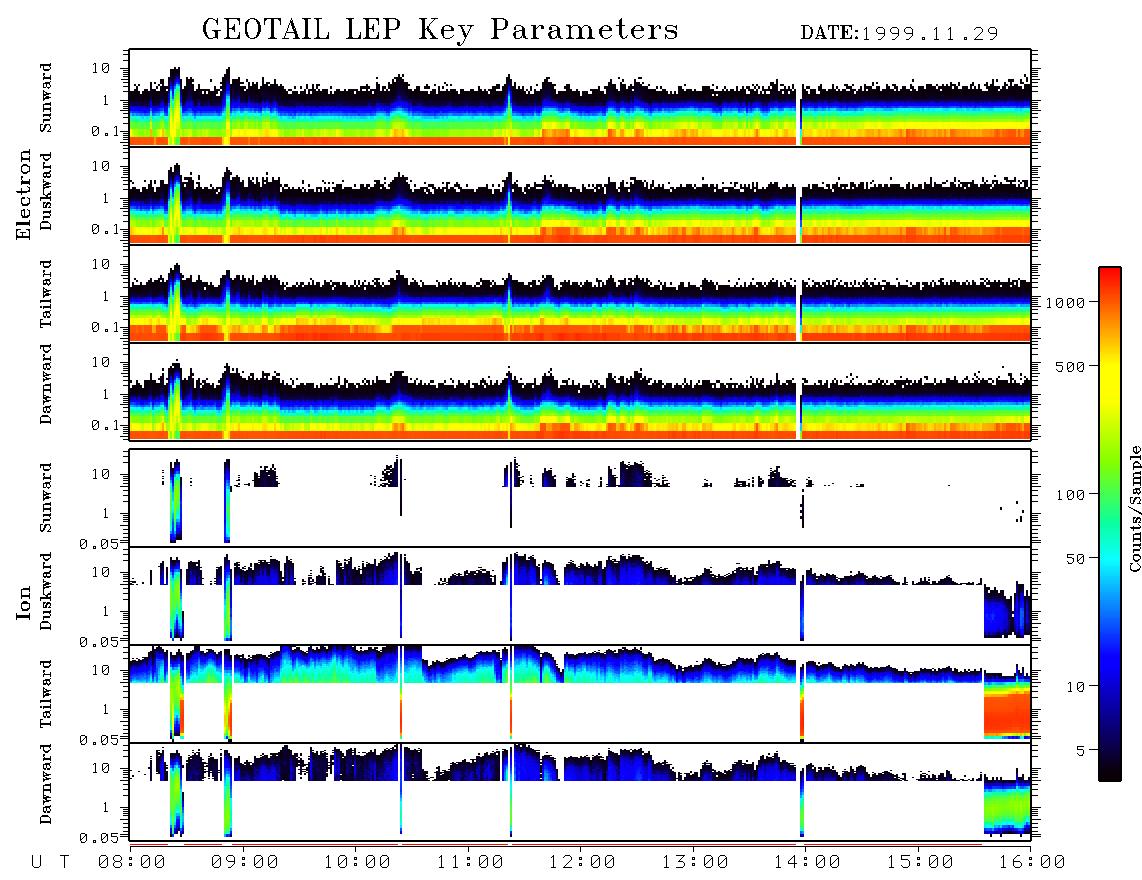Select the Electron Tailward spectrogram panel
This screenshot has height=880, width=1142.
pyautogui.click(x=580, y=294)
